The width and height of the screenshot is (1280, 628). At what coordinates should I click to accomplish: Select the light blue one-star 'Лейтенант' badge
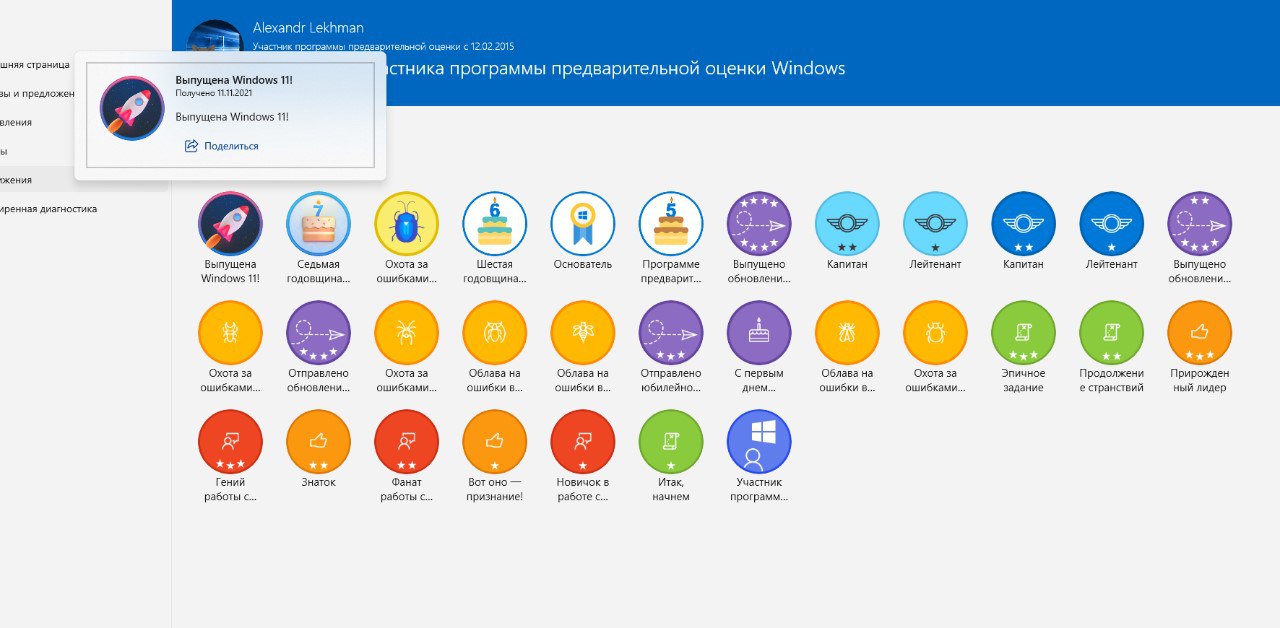click(935, 224)
